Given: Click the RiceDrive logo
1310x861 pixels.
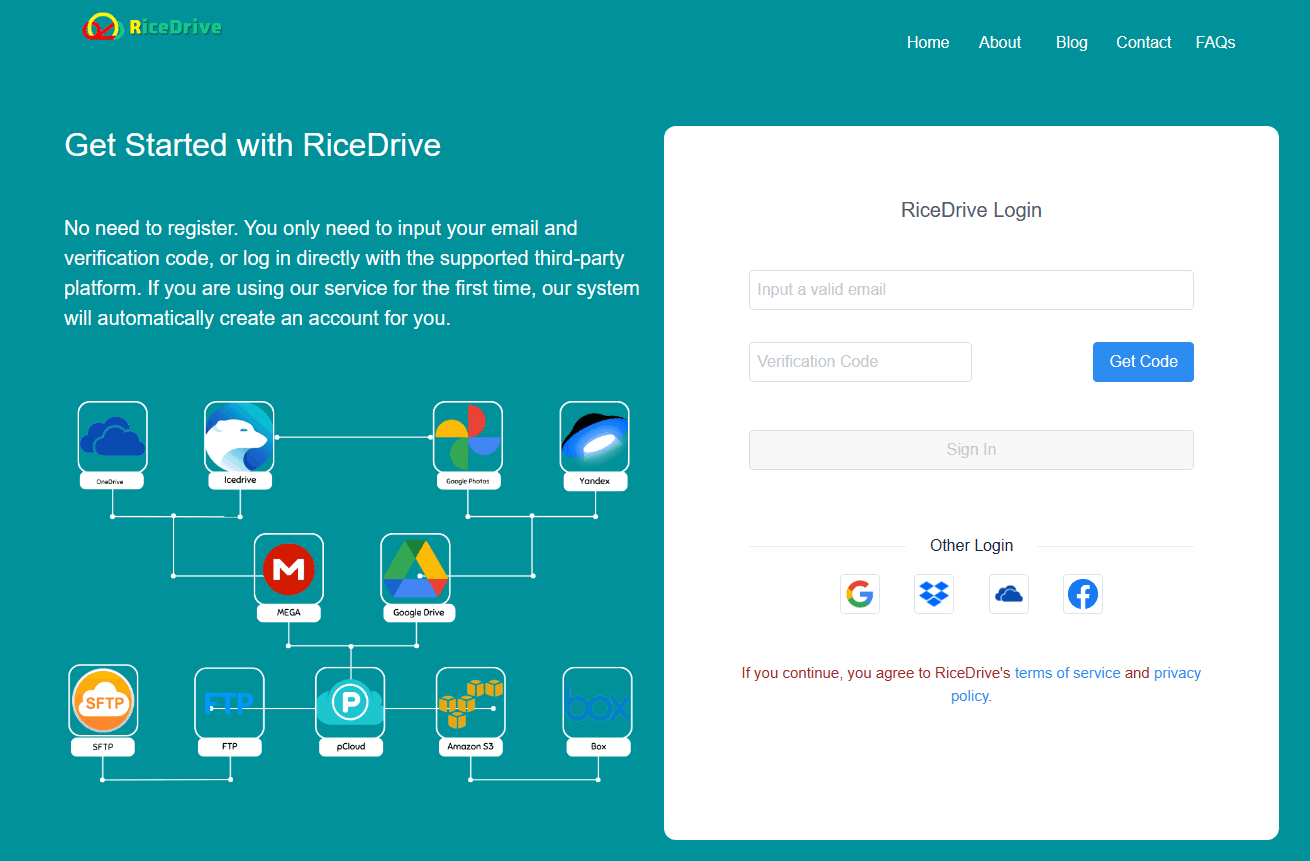Looking at the screenshot, I should click(x=152, y=27).
